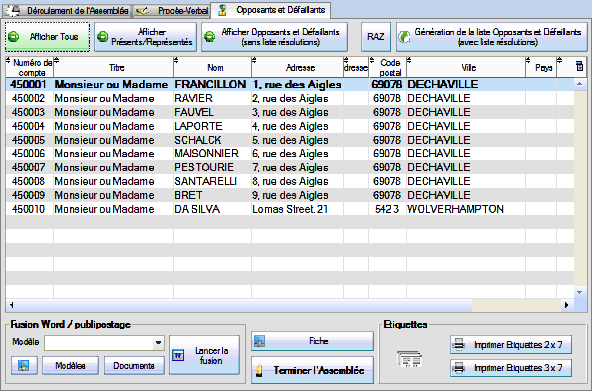Viewport: 593px width, 392px height.
Task: Show Opposants et Défaillants without resolutions list
Action: click(275, 37)
